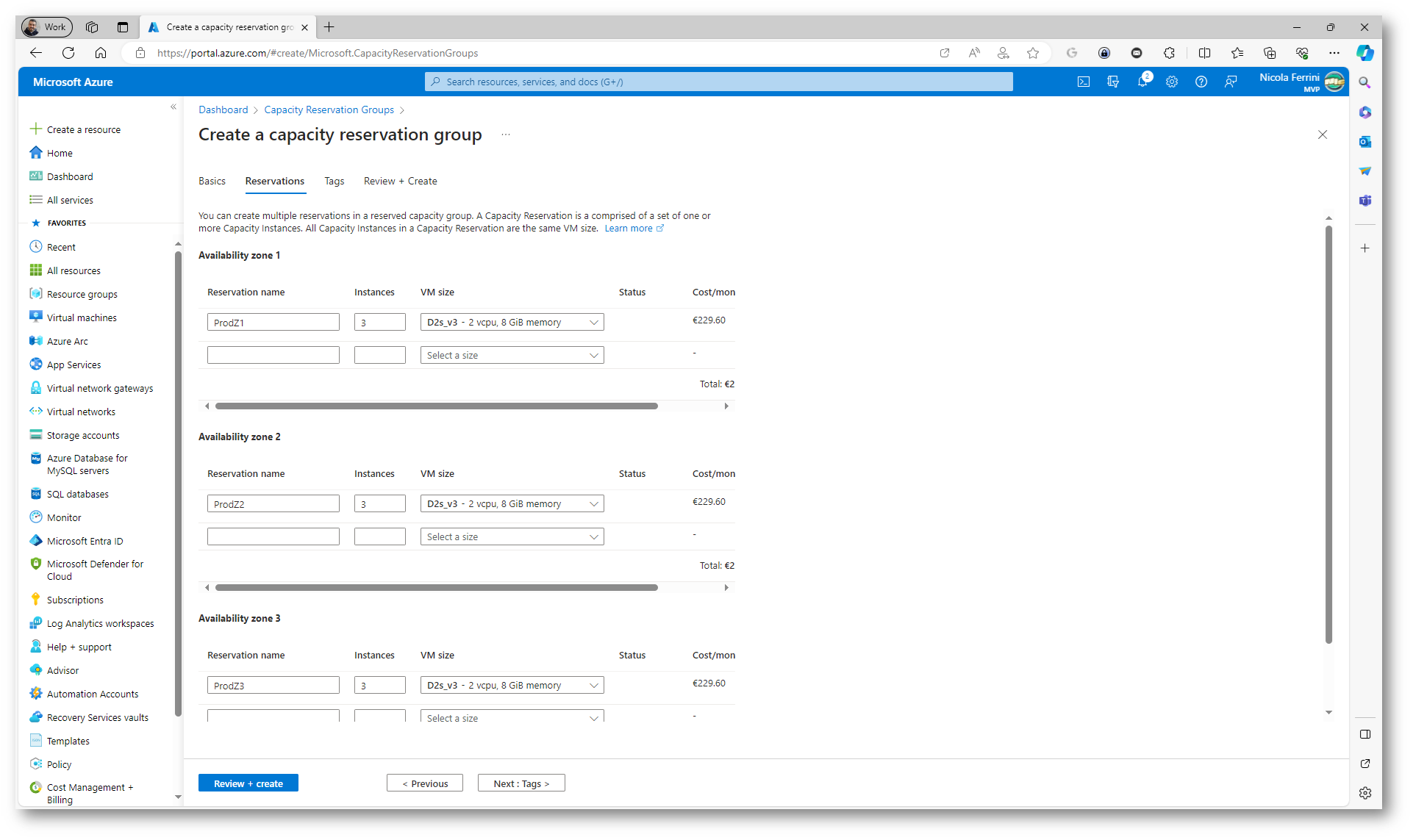Open Azure Arc in the sidebar
1413x840 pixels.
pyautogui.click(x=67, y=341)
